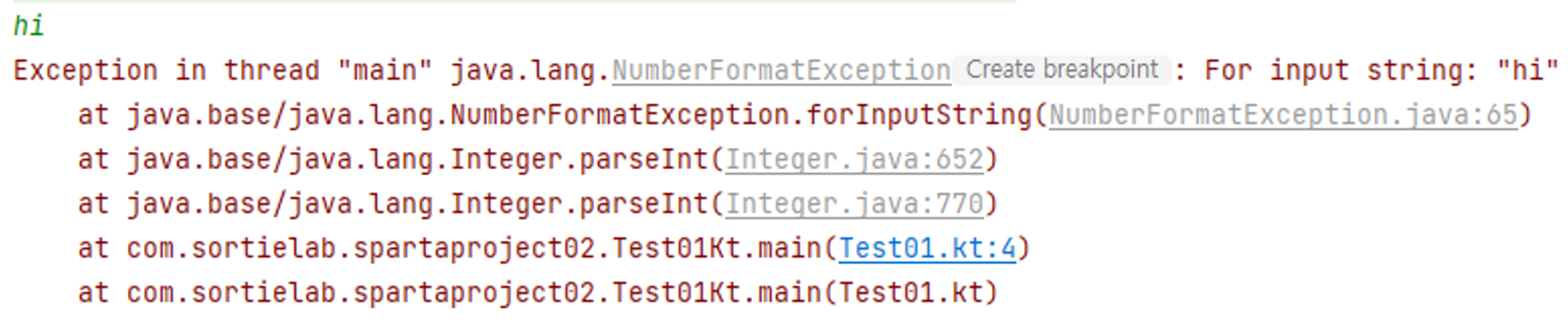Open the NumberFormatException.java:65 source link
Image resolution: width=1568 pixels, height=325 pixels.
(1283, 116)
